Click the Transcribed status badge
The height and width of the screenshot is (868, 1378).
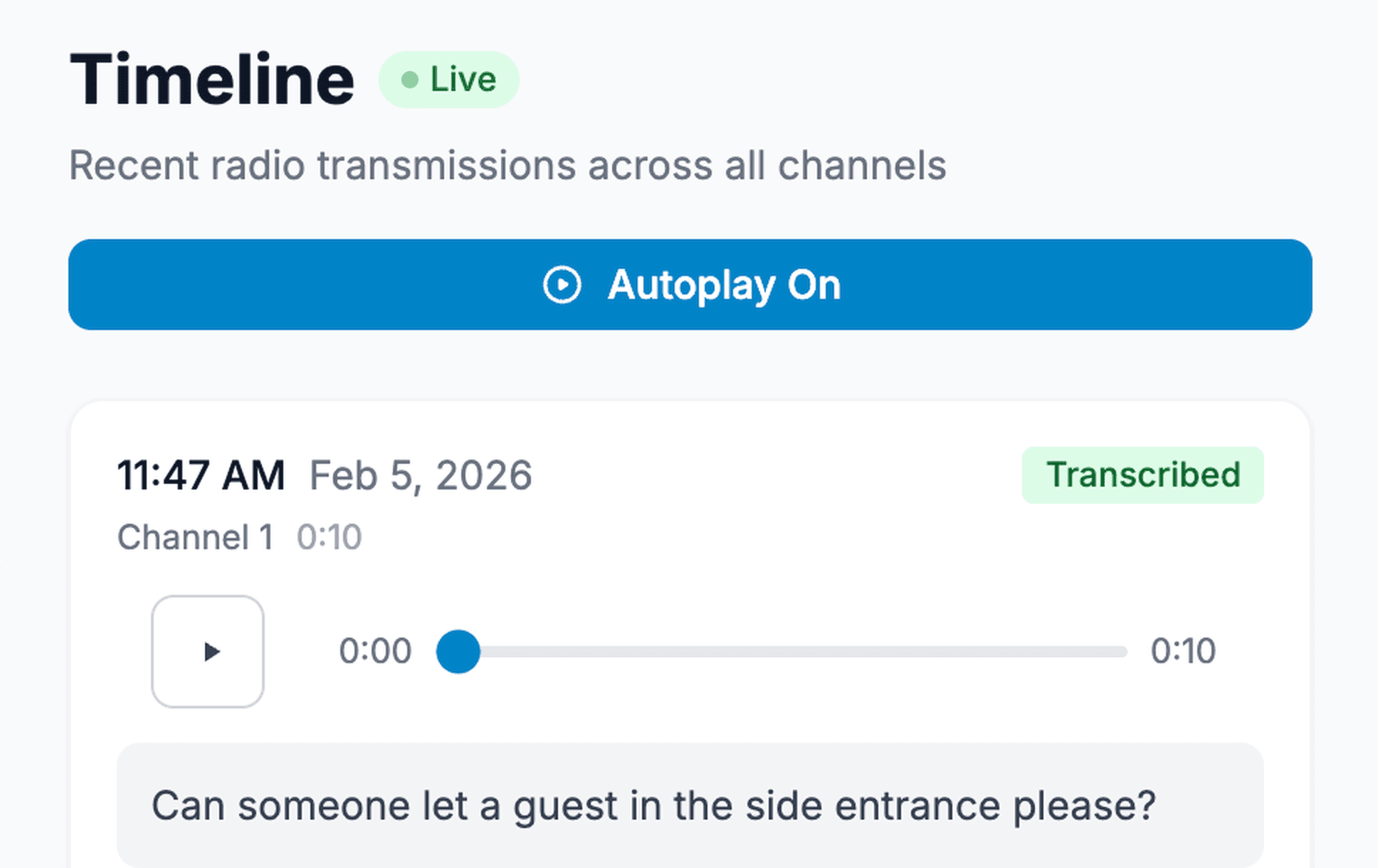(1143, 475)
